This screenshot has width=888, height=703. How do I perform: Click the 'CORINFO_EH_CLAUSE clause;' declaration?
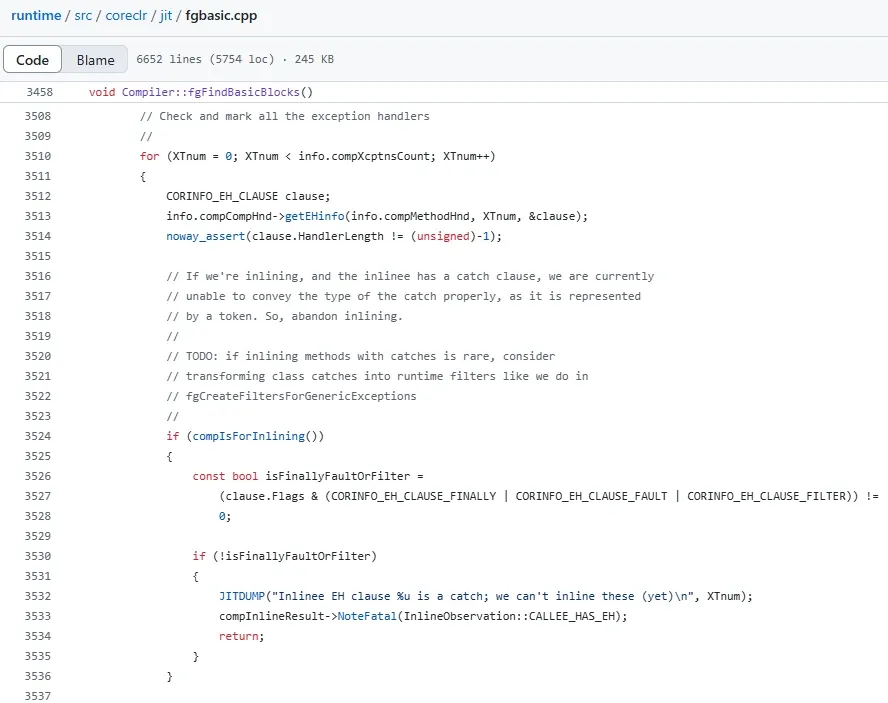pos(248,197)
